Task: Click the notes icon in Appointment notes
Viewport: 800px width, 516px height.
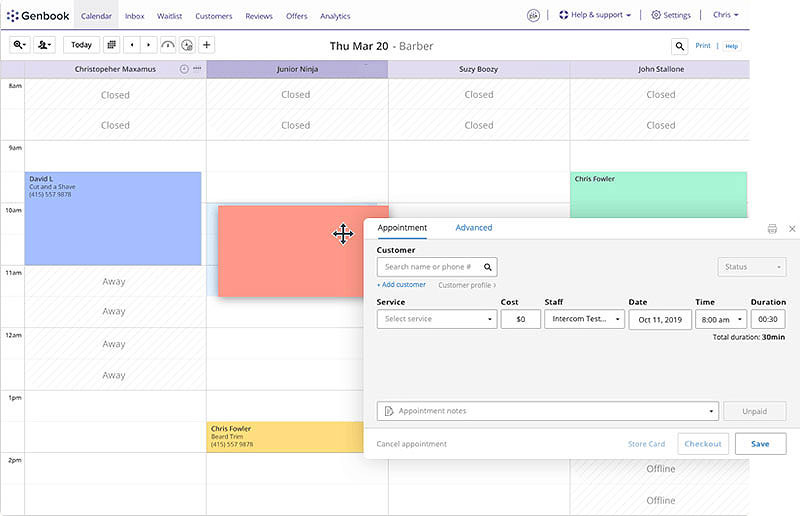Action: [x=389, y=411]
